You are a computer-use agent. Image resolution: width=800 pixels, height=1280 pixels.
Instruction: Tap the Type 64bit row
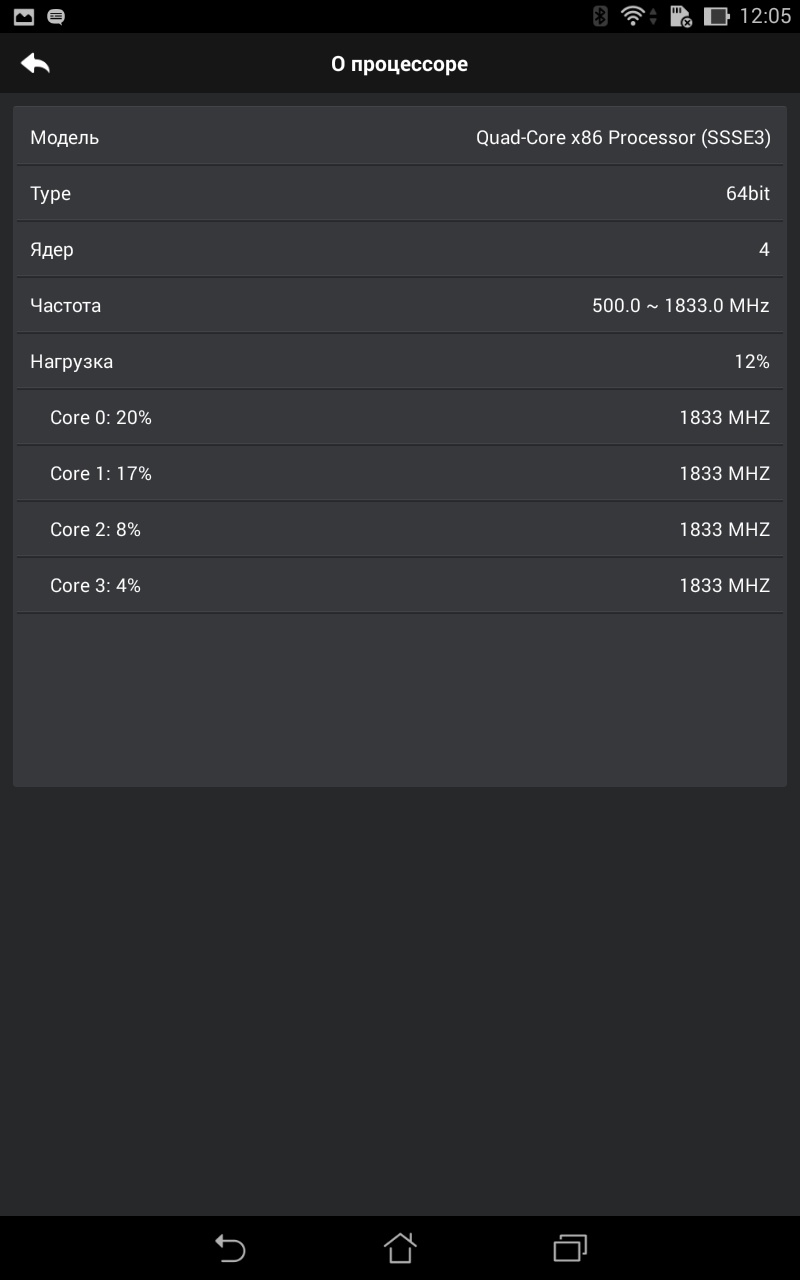(x=400, y=193)
